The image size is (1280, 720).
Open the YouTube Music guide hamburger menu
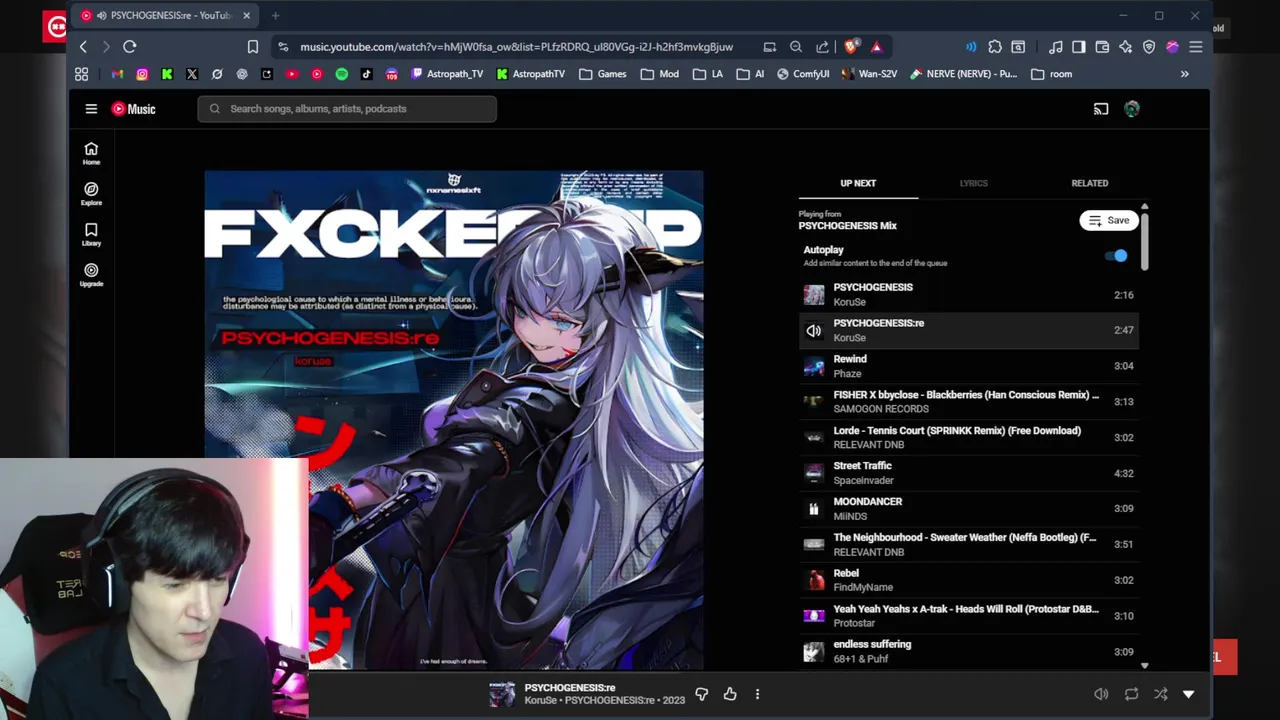pyautogui.click(x=91, y=109)
